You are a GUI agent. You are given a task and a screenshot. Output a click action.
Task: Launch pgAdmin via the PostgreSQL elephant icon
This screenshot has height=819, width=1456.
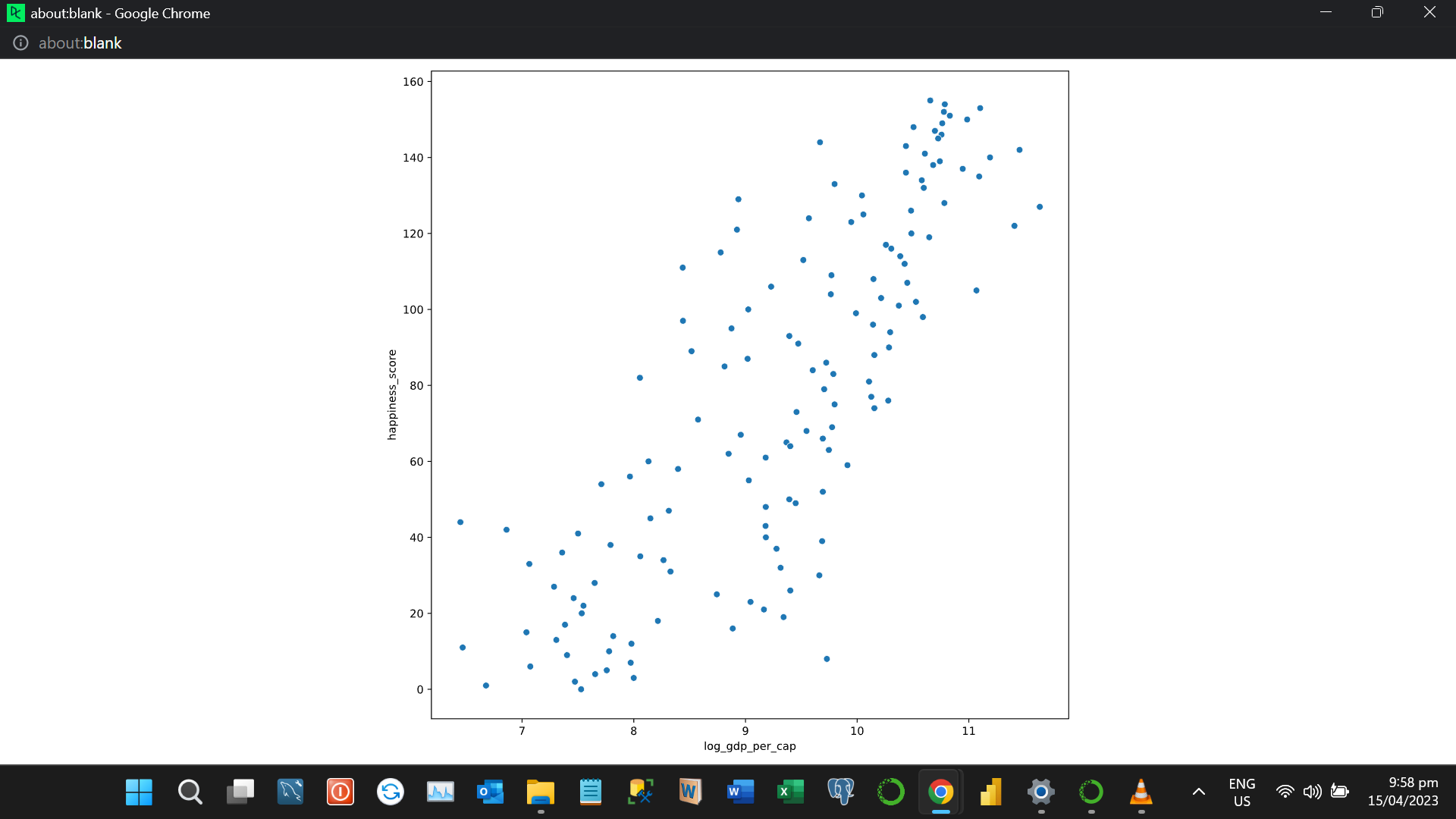coord(840,792)
